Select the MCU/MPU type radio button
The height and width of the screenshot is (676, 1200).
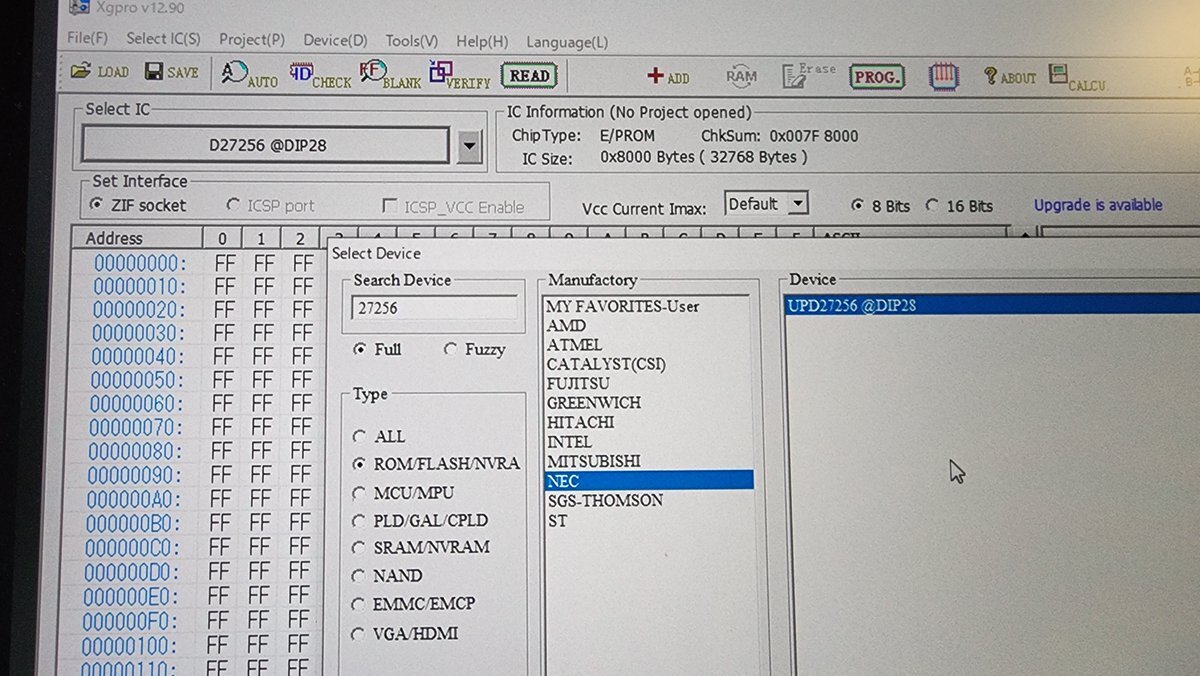pos(359,492)
